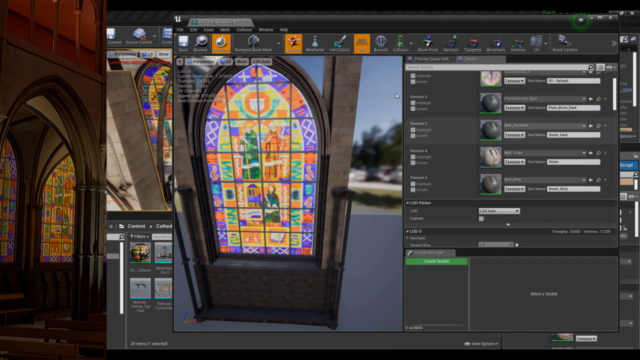Click the Search Details input field
The width and height of the screenshot is (640, 360).
coord(496,67)
